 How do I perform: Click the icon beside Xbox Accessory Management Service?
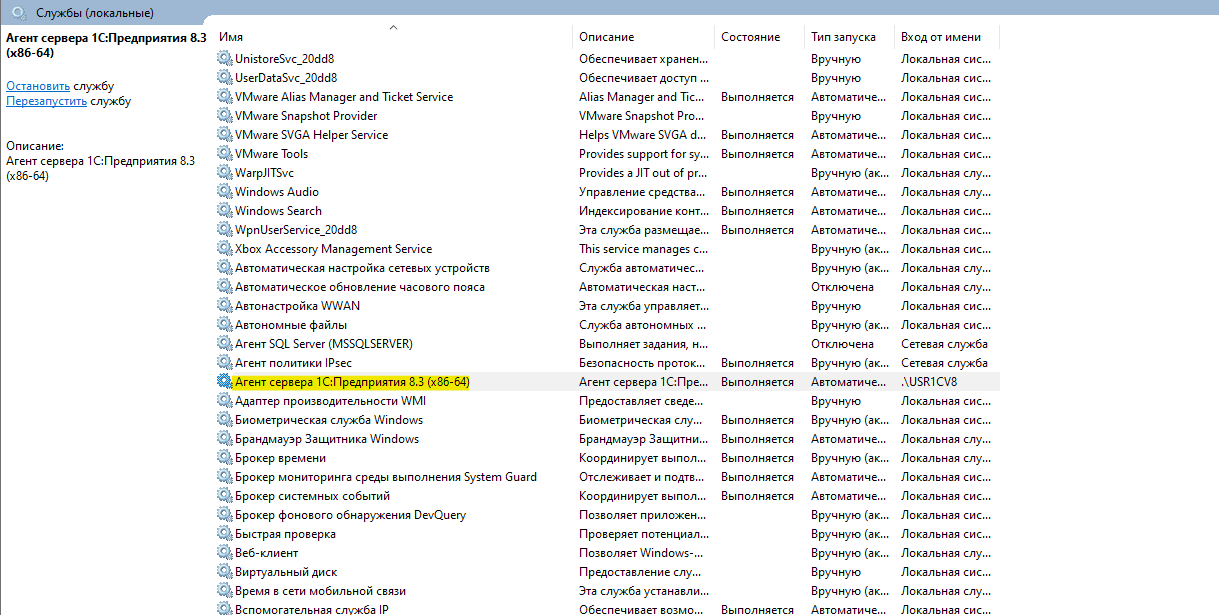point(224,249)
